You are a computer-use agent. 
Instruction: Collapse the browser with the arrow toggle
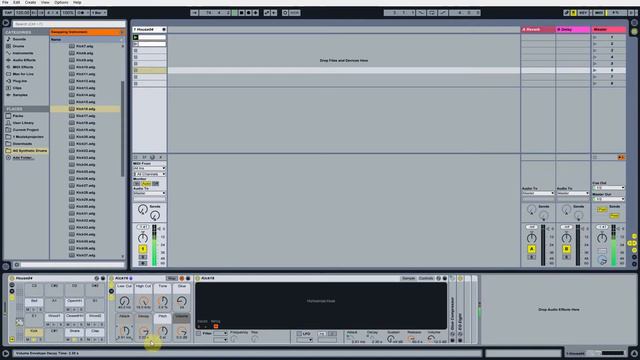pos(6,23)
